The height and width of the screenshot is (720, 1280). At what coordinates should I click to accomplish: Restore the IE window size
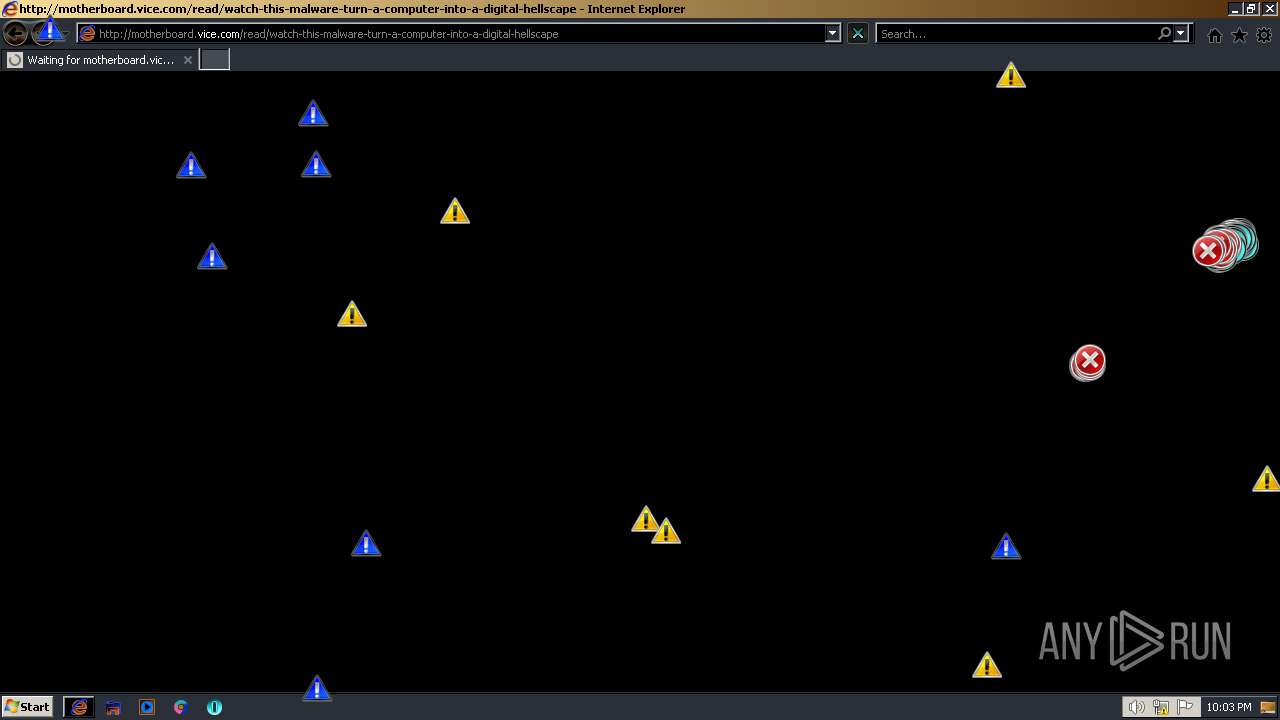tap(1250, 9)
